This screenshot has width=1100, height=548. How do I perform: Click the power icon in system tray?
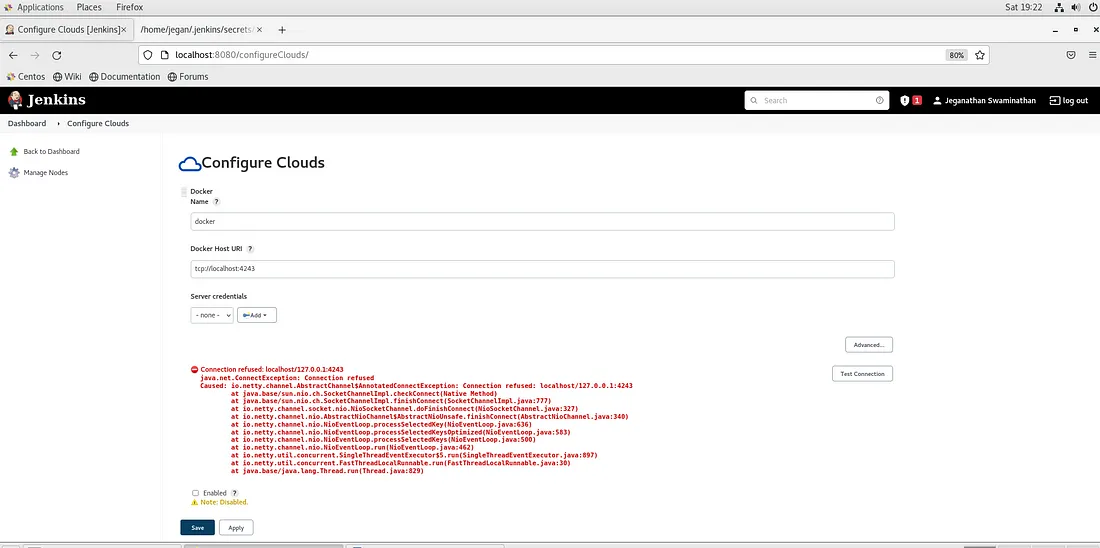click(1092, 7)
